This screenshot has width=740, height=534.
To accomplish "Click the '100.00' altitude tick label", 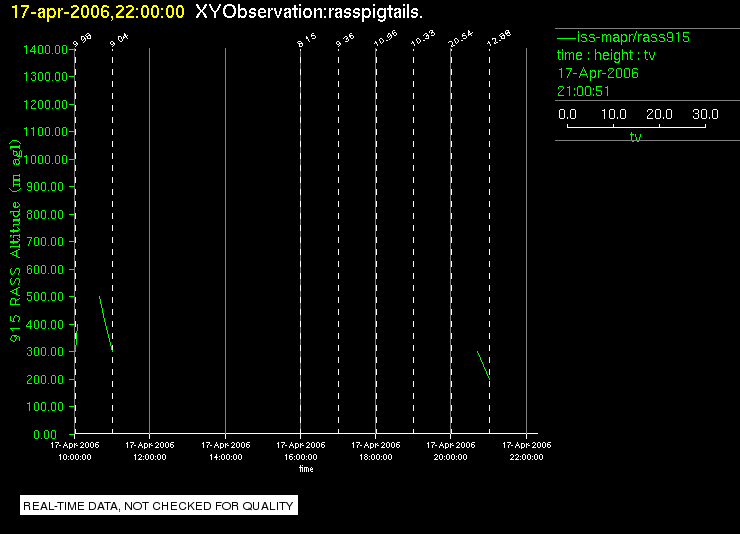I will pyautogui.click(x=45, y=407).
